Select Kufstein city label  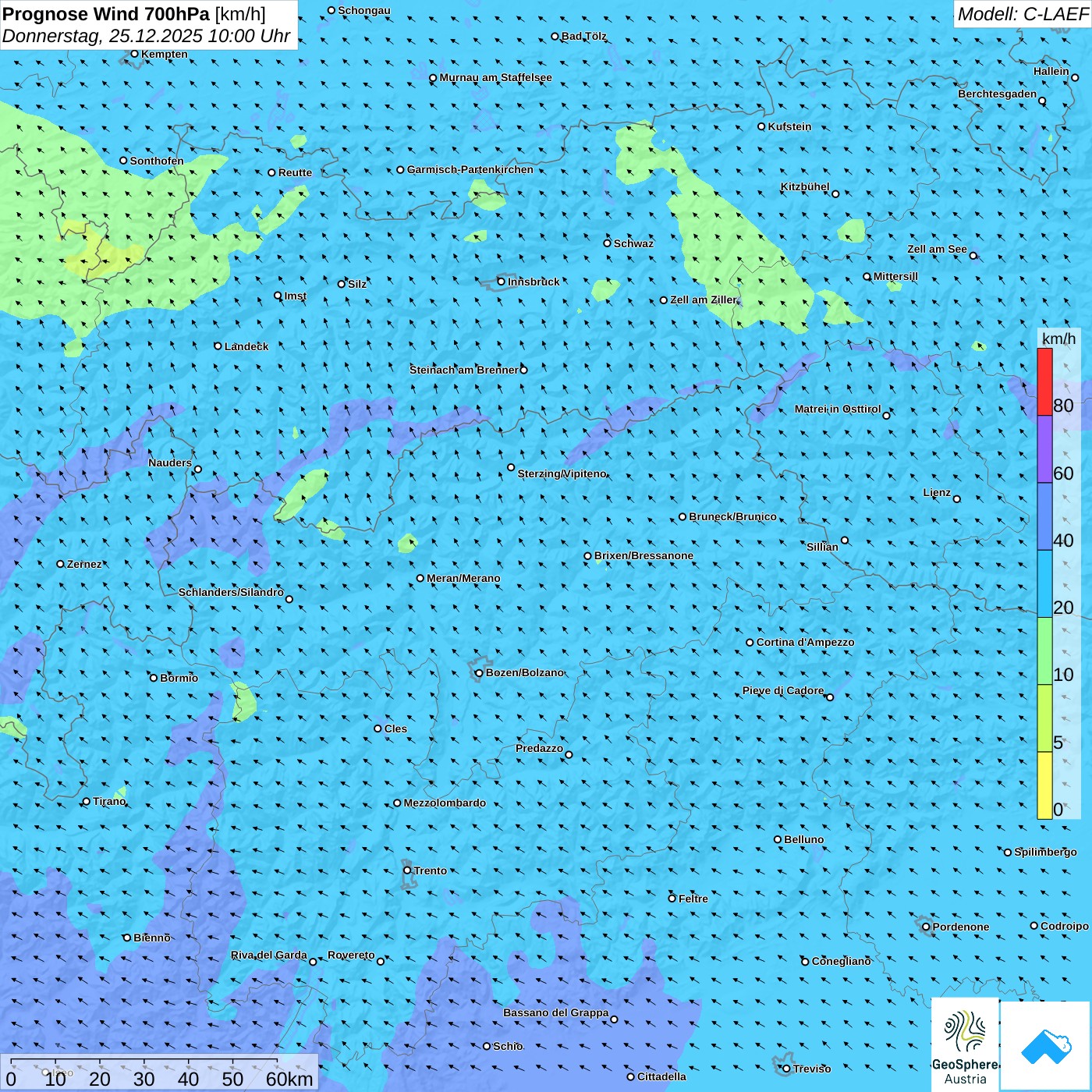click(789, 126)
